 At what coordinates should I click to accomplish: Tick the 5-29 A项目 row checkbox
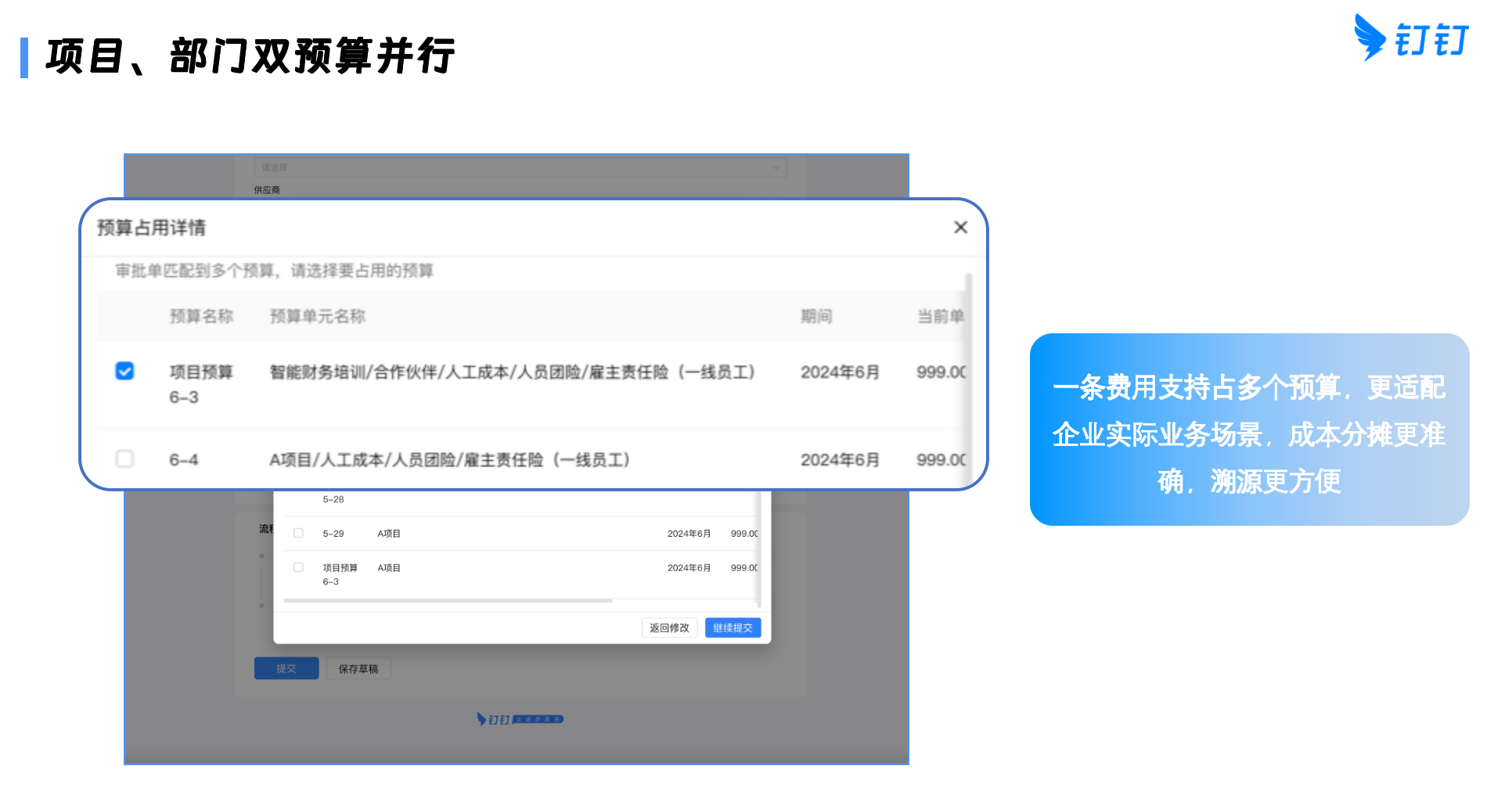click(298, 533)
